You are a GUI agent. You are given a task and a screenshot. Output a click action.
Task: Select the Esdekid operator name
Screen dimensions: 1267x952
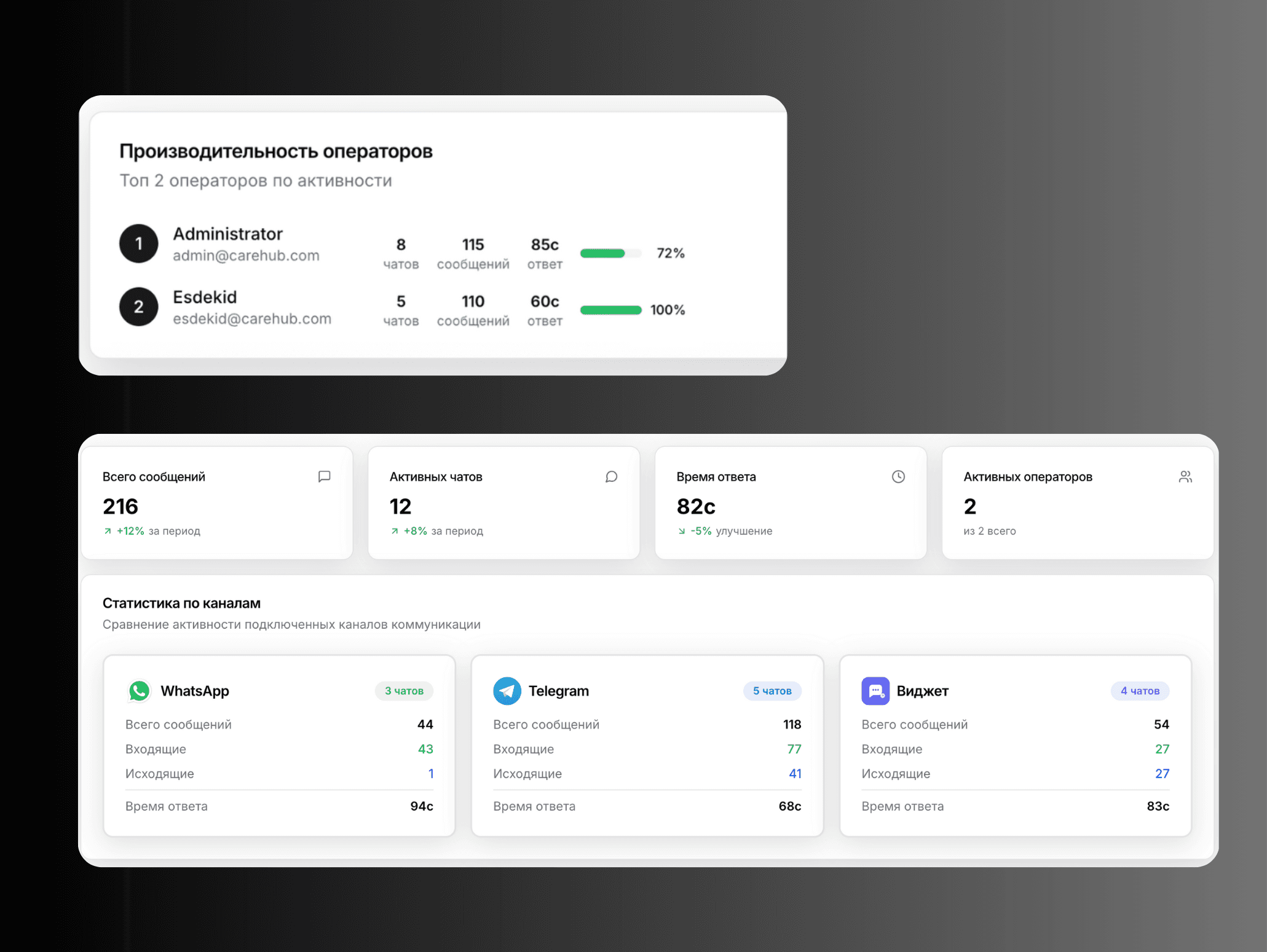(x=205, y=297)
